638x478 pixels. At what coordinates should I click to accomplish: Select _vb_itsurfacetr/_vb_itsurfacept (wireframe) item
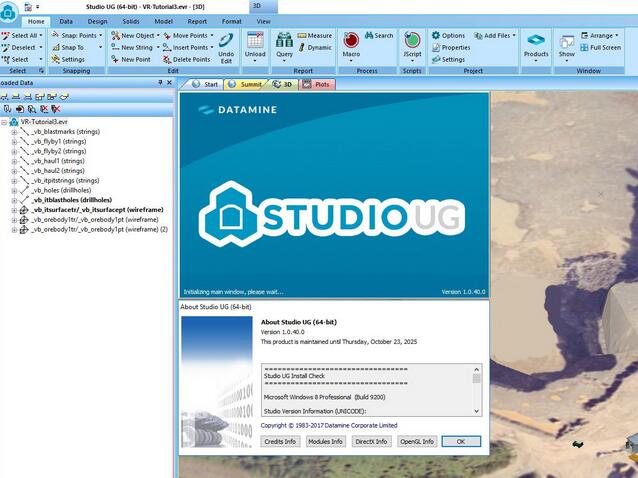97,210
